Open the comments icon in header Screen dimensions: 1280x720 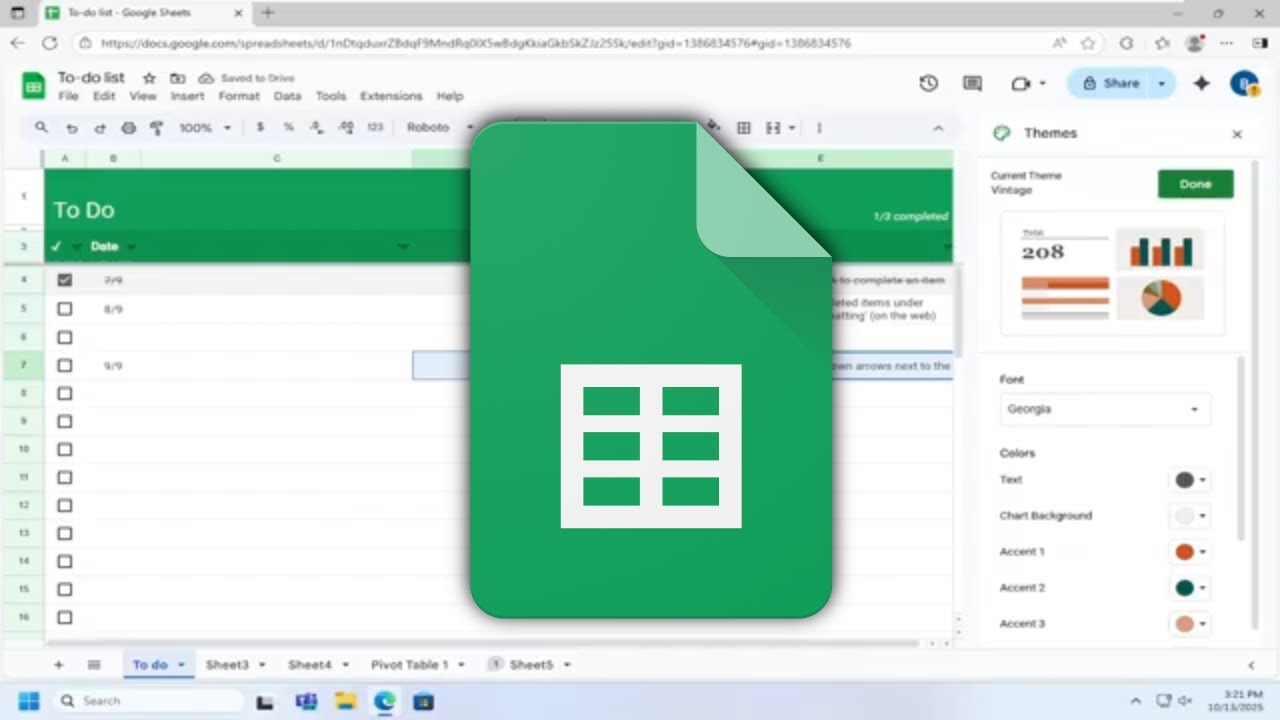click(972, 84)
